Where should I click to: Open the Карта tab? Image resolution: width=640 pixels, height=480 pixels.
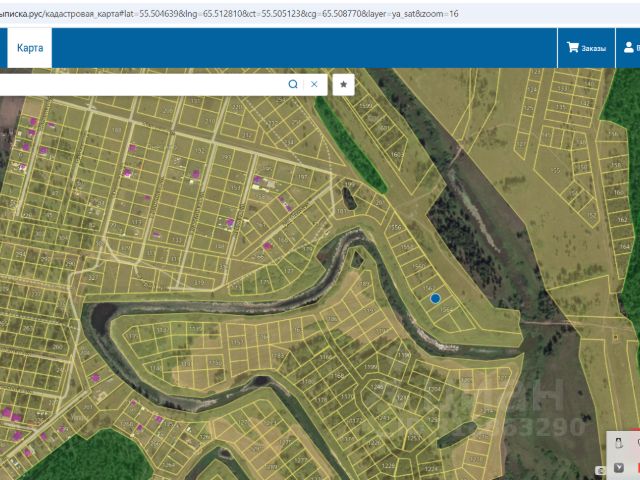click(29, 48)
